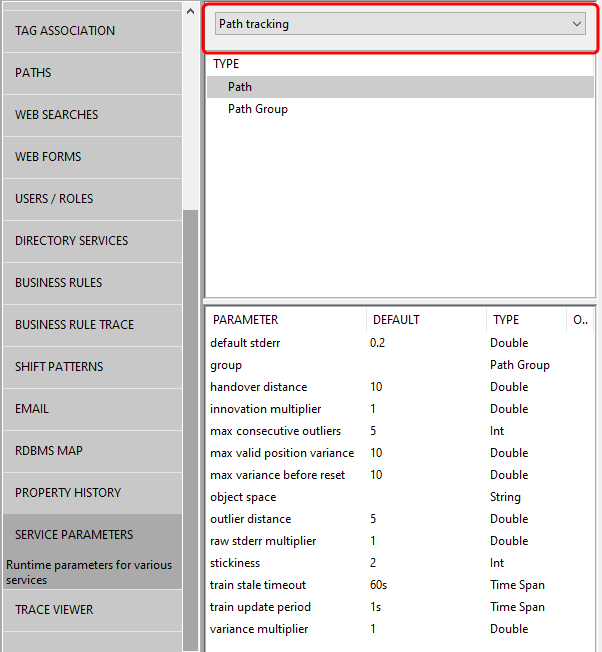602x652 pixels.
Task: Click Time Span type of train stale timeout
Action: (x=517, y=585)
